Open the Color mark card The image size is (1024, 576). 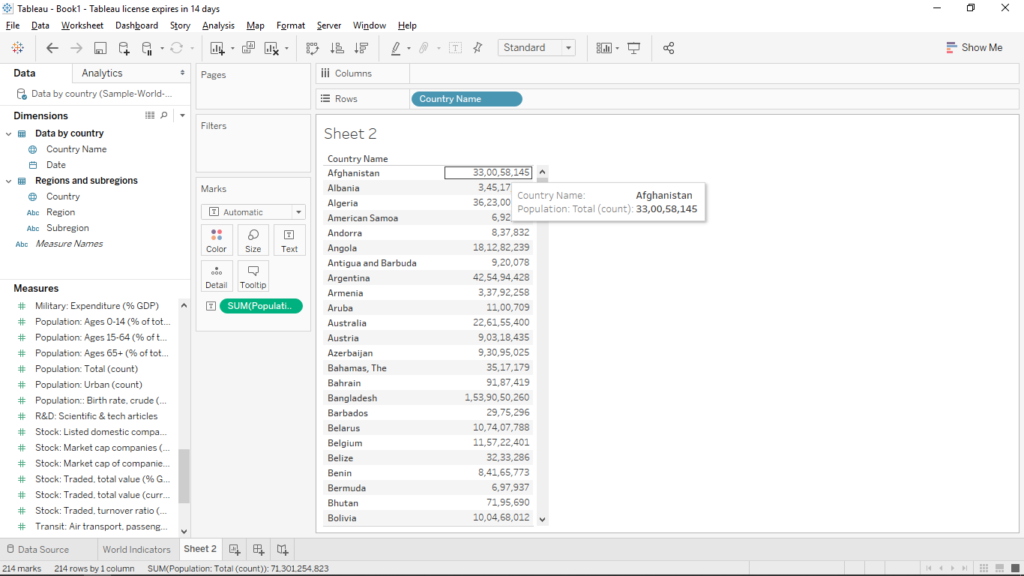click(x=216, y=240)
